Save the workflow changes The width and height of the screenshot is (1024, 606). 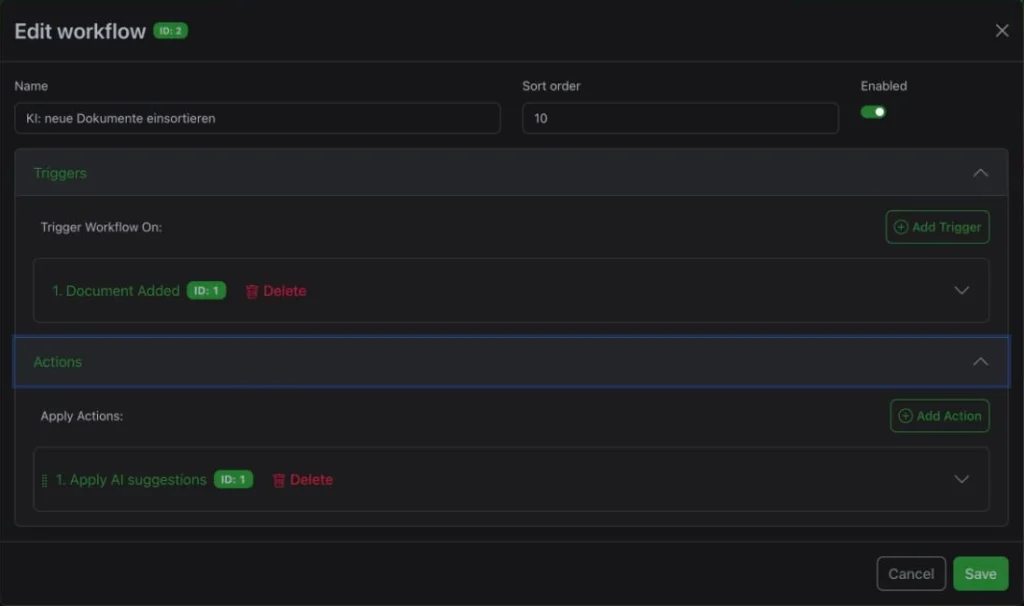980,573
